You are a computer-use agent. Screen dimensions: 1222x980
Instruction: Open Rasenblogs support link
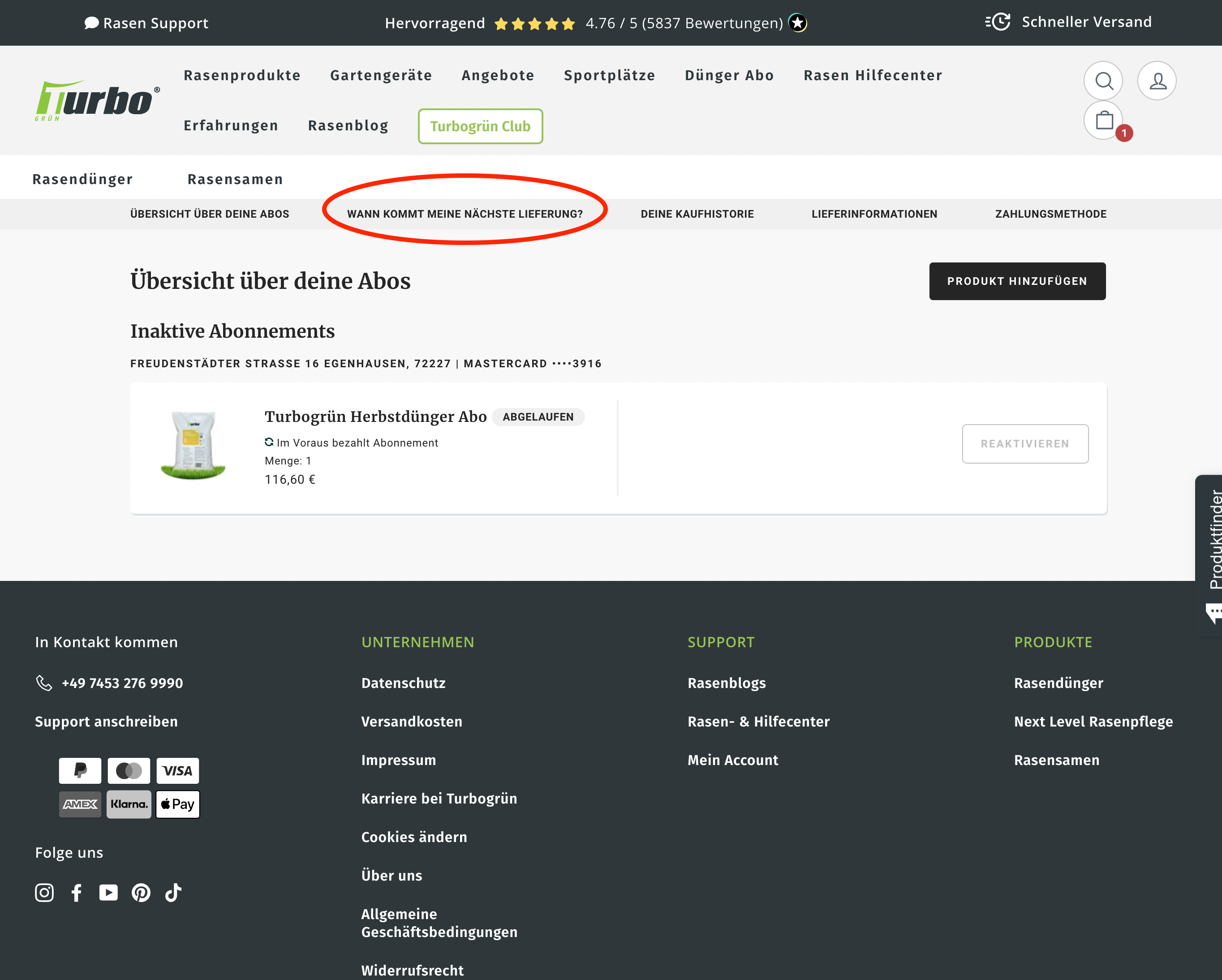coord(727,683)
